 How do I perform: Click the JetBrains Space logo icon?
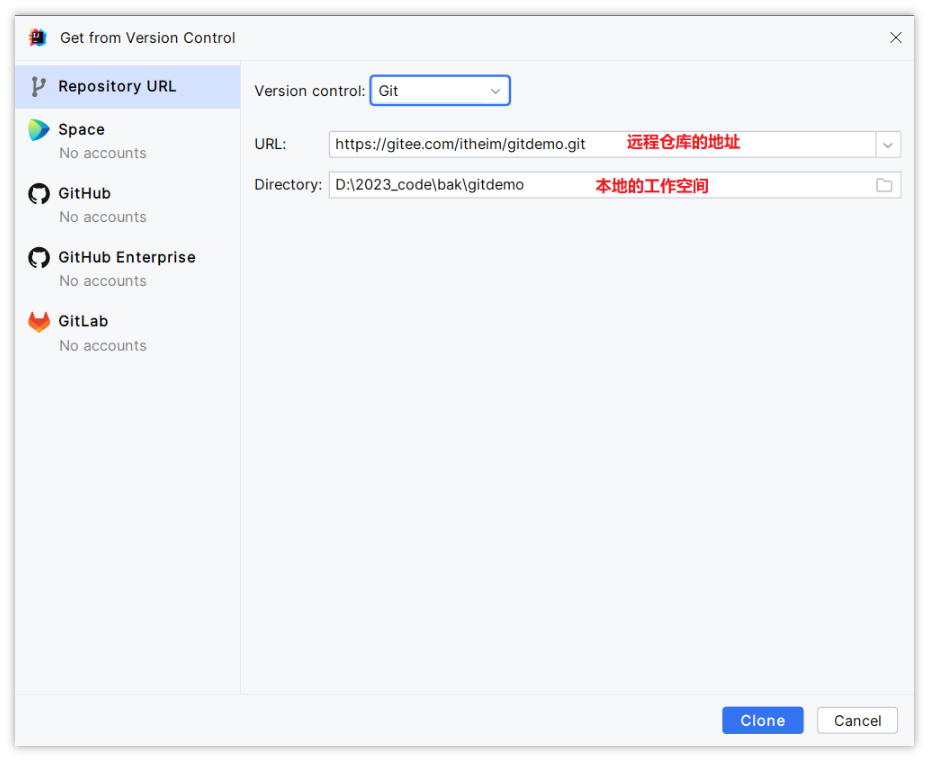39,130
